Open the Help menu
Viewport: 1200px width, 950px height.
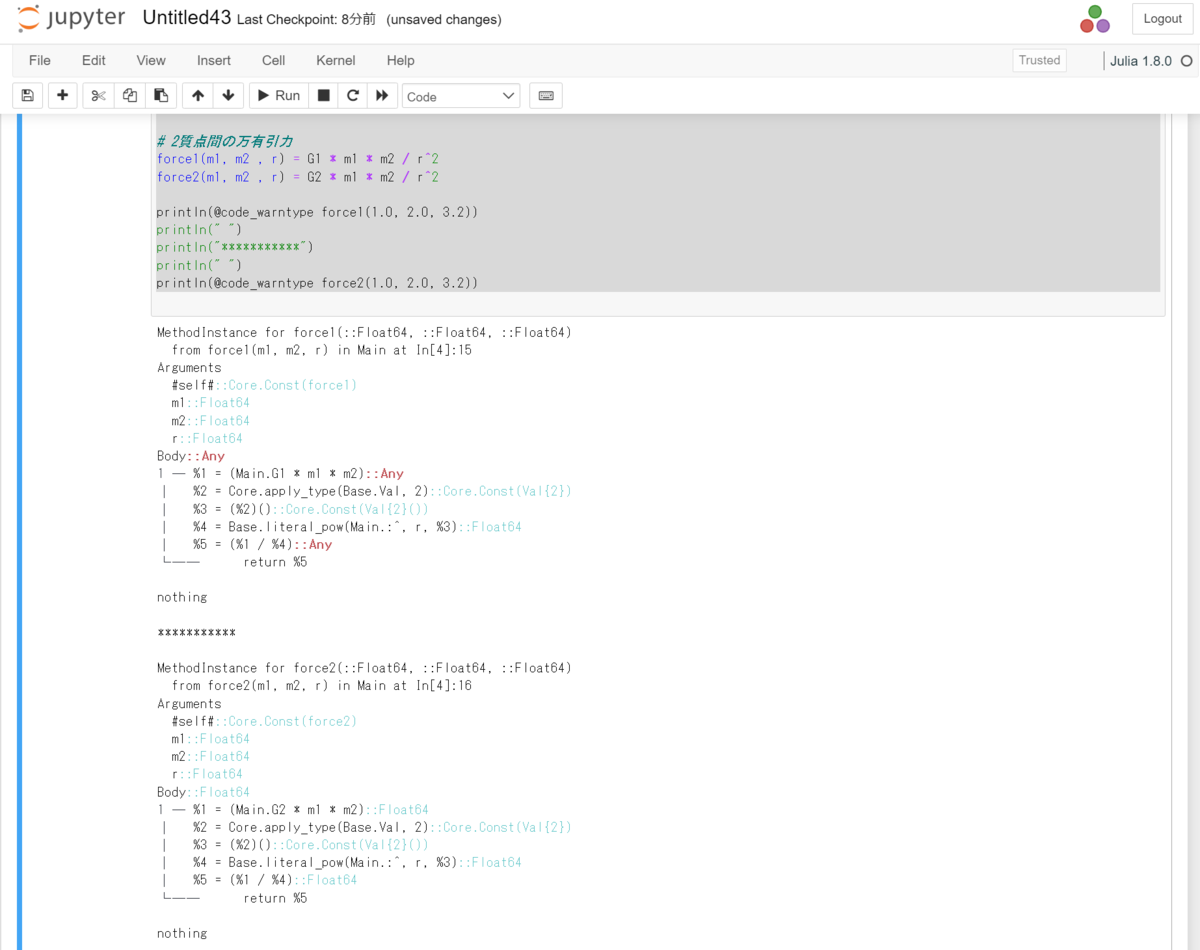click(401, 61)
